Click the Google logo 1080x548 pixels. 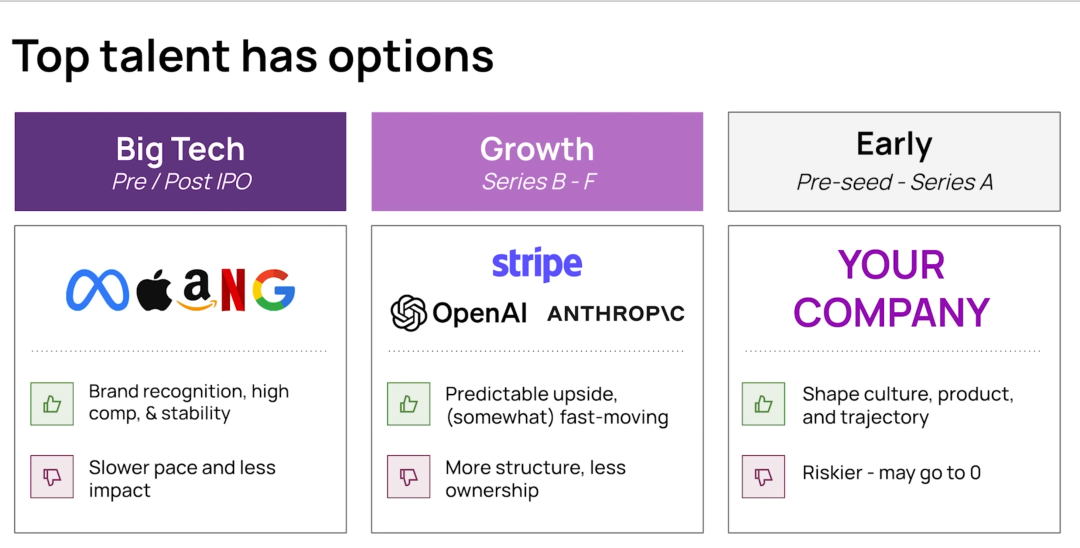click(273, 290)
